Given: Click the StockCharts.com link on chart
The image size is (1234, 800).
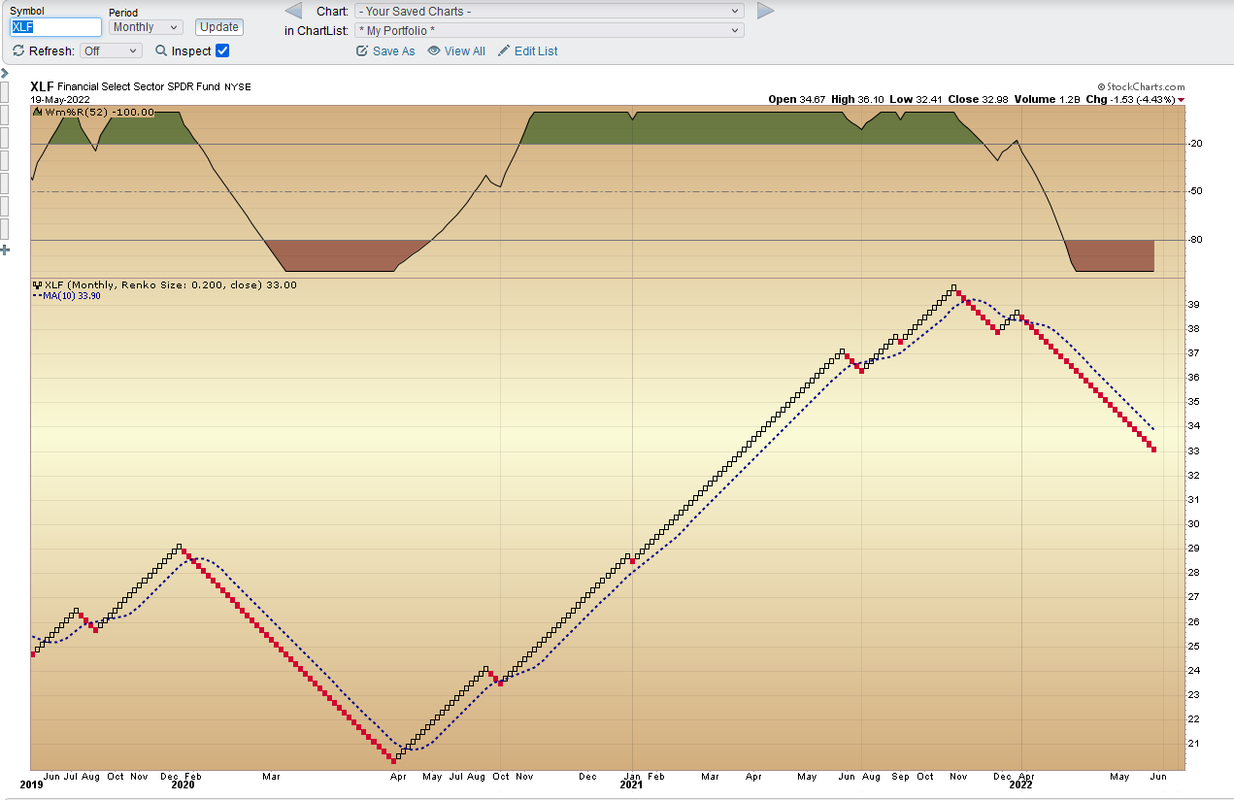Looking at the screenshot, I should 1141,87.
